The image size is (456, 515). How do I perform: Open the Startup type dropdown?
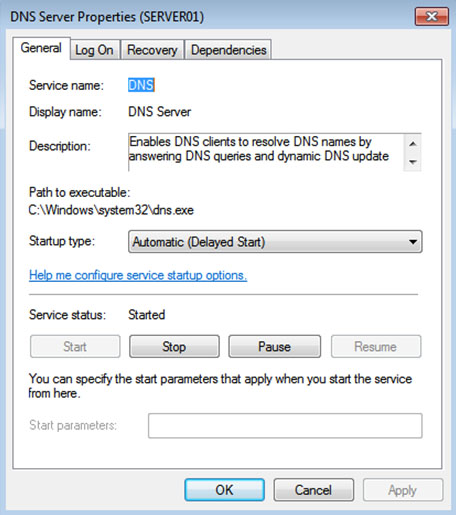[x=275, y=242]
